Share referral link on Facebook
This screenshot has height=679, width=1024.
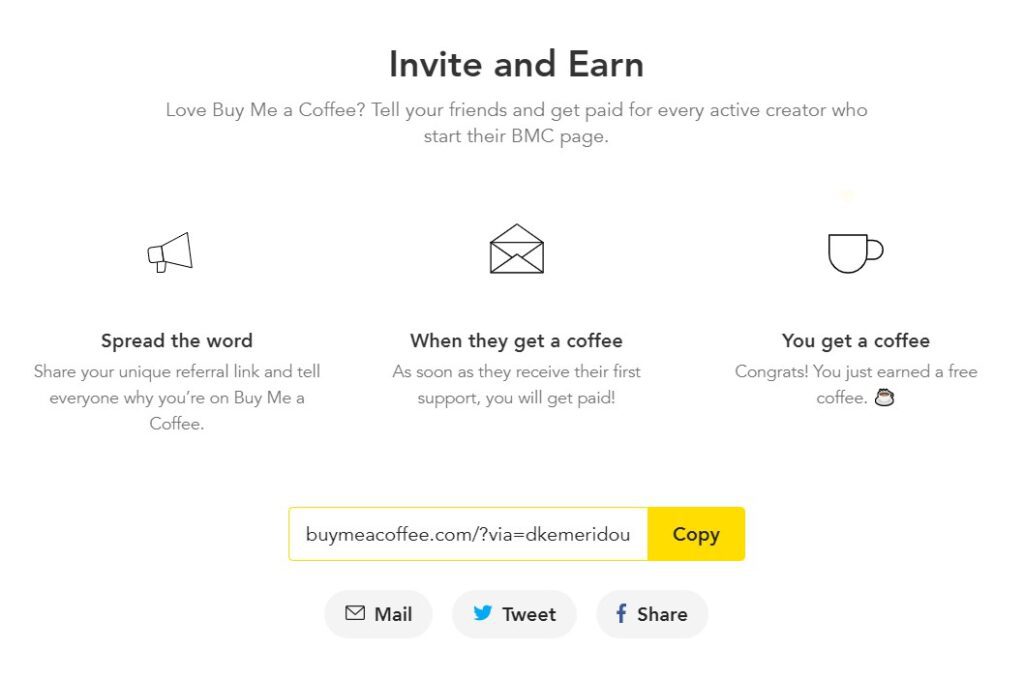point(652,614)
